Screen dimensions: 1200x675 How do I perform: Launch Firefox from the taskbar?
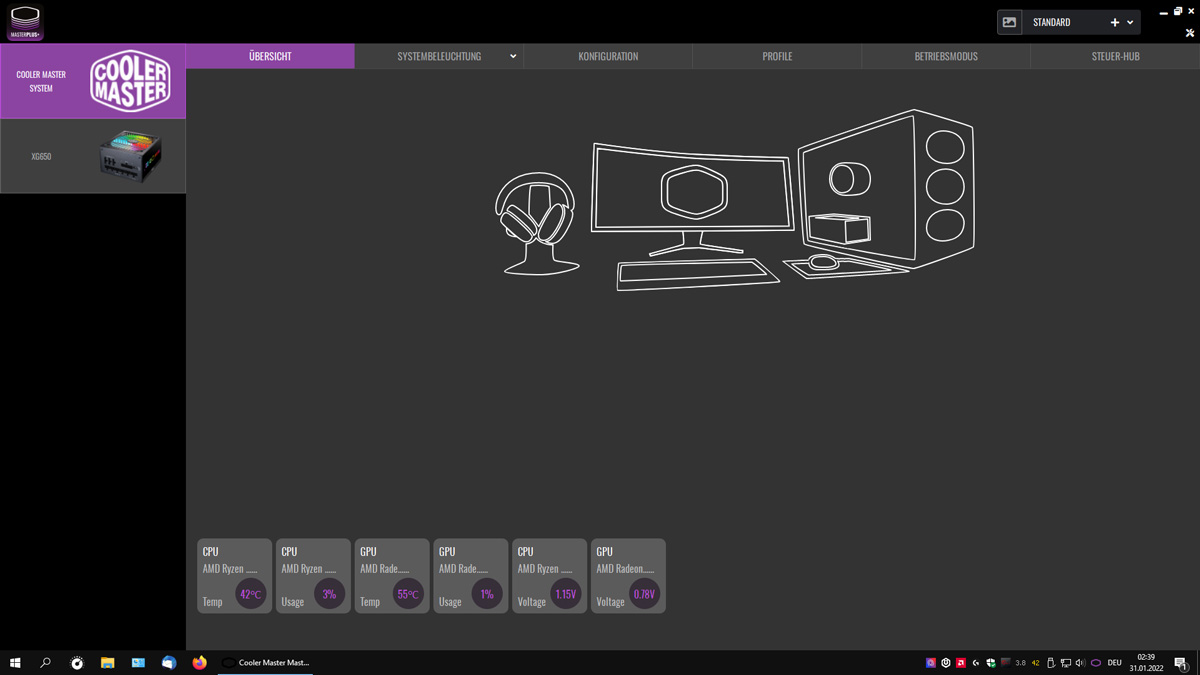click(199, 663)
